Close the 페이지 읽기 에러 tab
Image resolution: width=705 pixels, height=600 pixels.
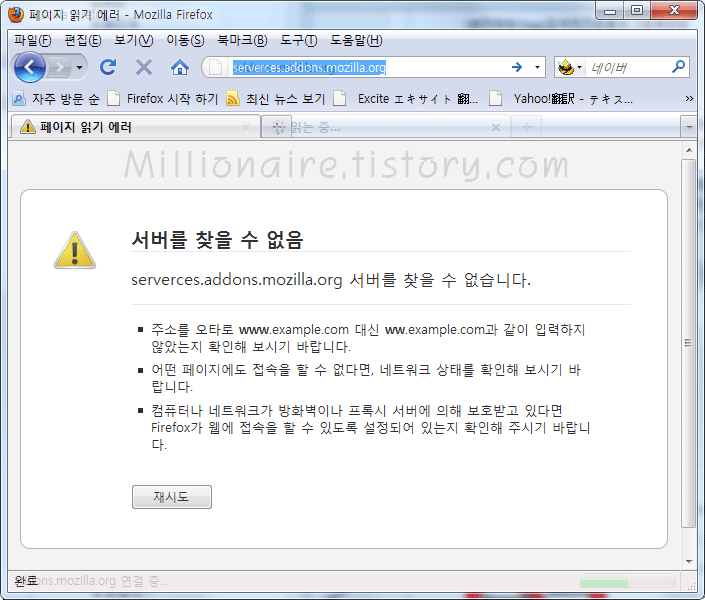246,128
